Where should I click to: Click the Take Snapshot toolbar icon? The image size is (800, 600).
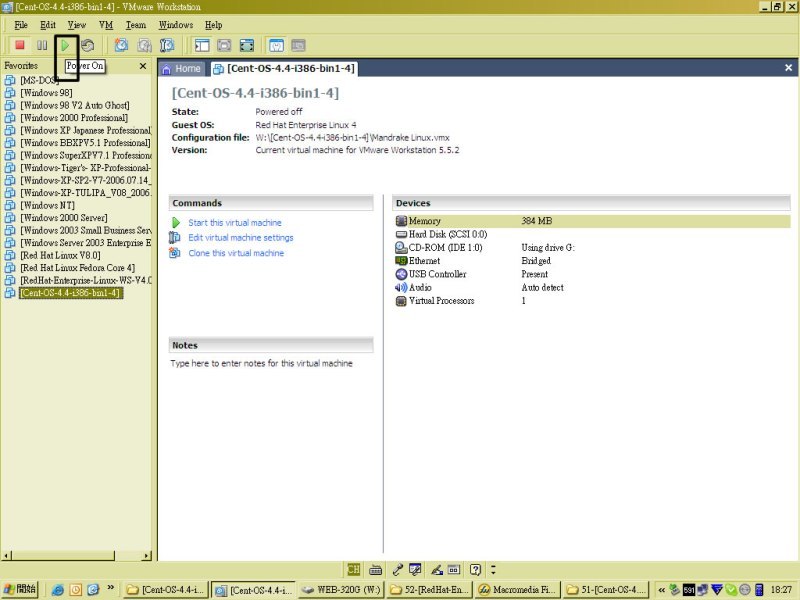[x=121, y=45]
